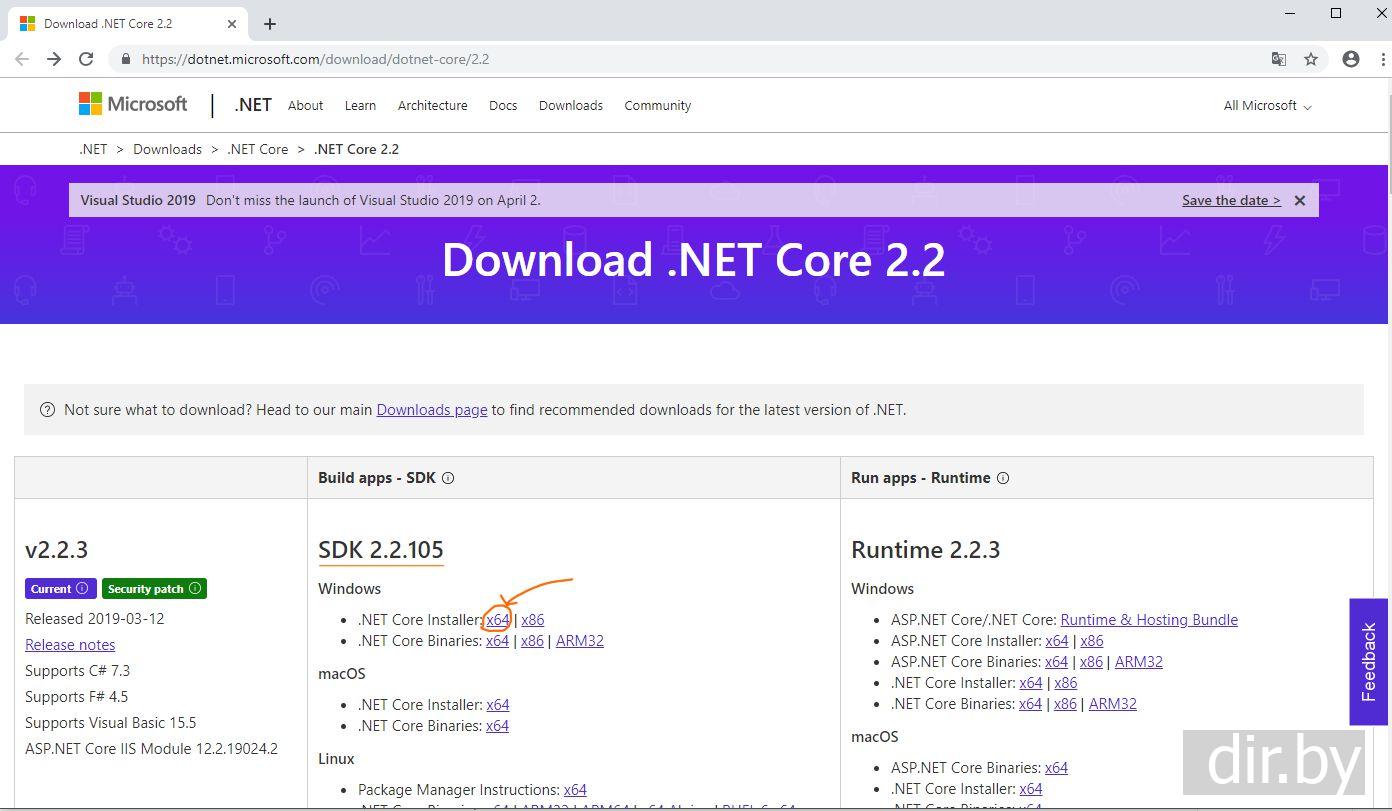Go to .NET in the breadcrumb
The width and height of the screenshot is (1392, 811).
coord(93,149)
